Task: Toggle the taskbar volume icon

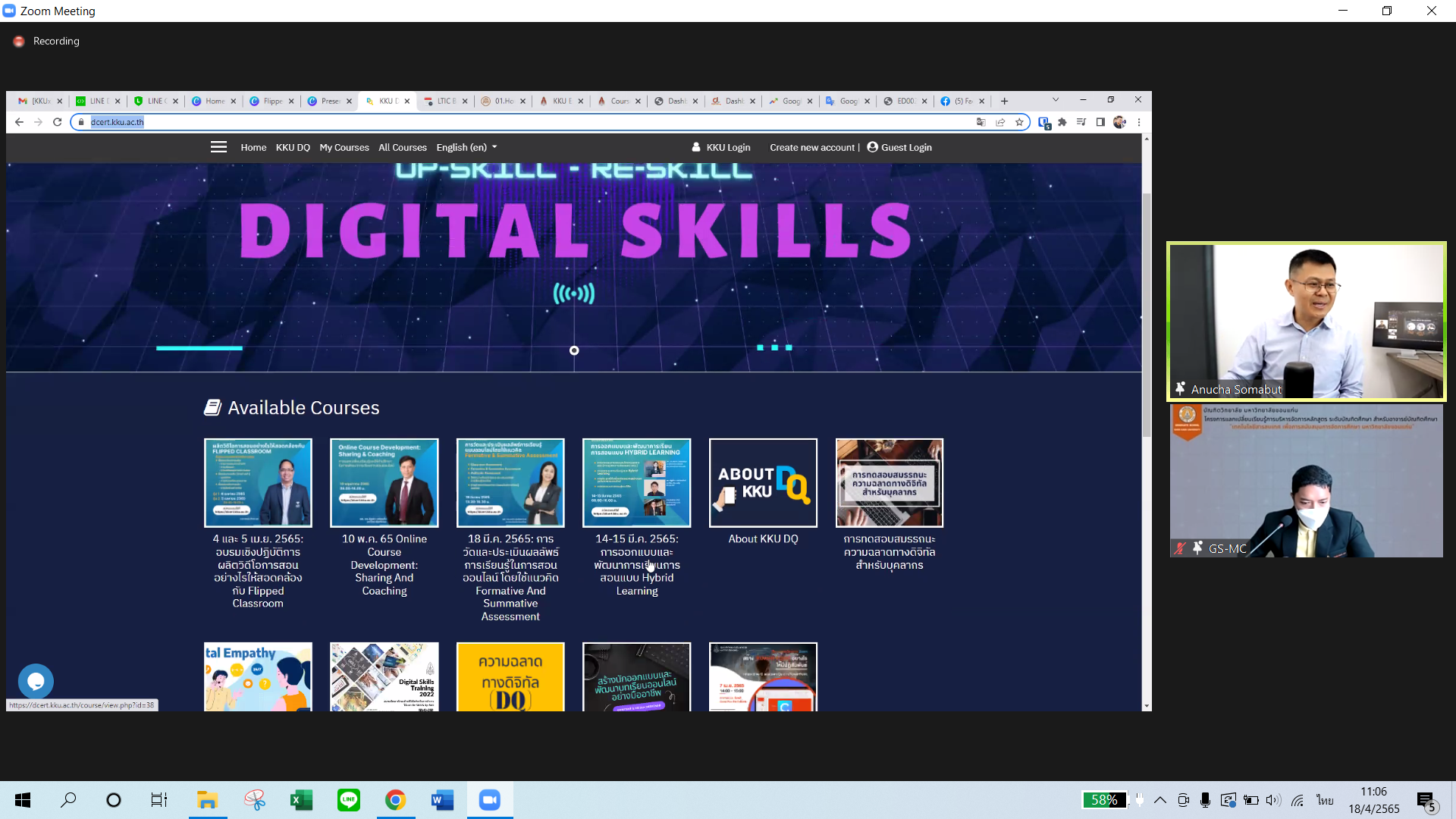Action: tap(1273, 800)
